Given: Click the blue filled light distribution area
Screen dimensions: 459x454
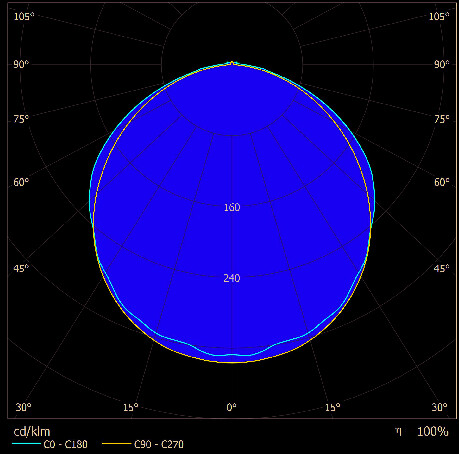Looking at the screenshot, I should pos(232,212).
